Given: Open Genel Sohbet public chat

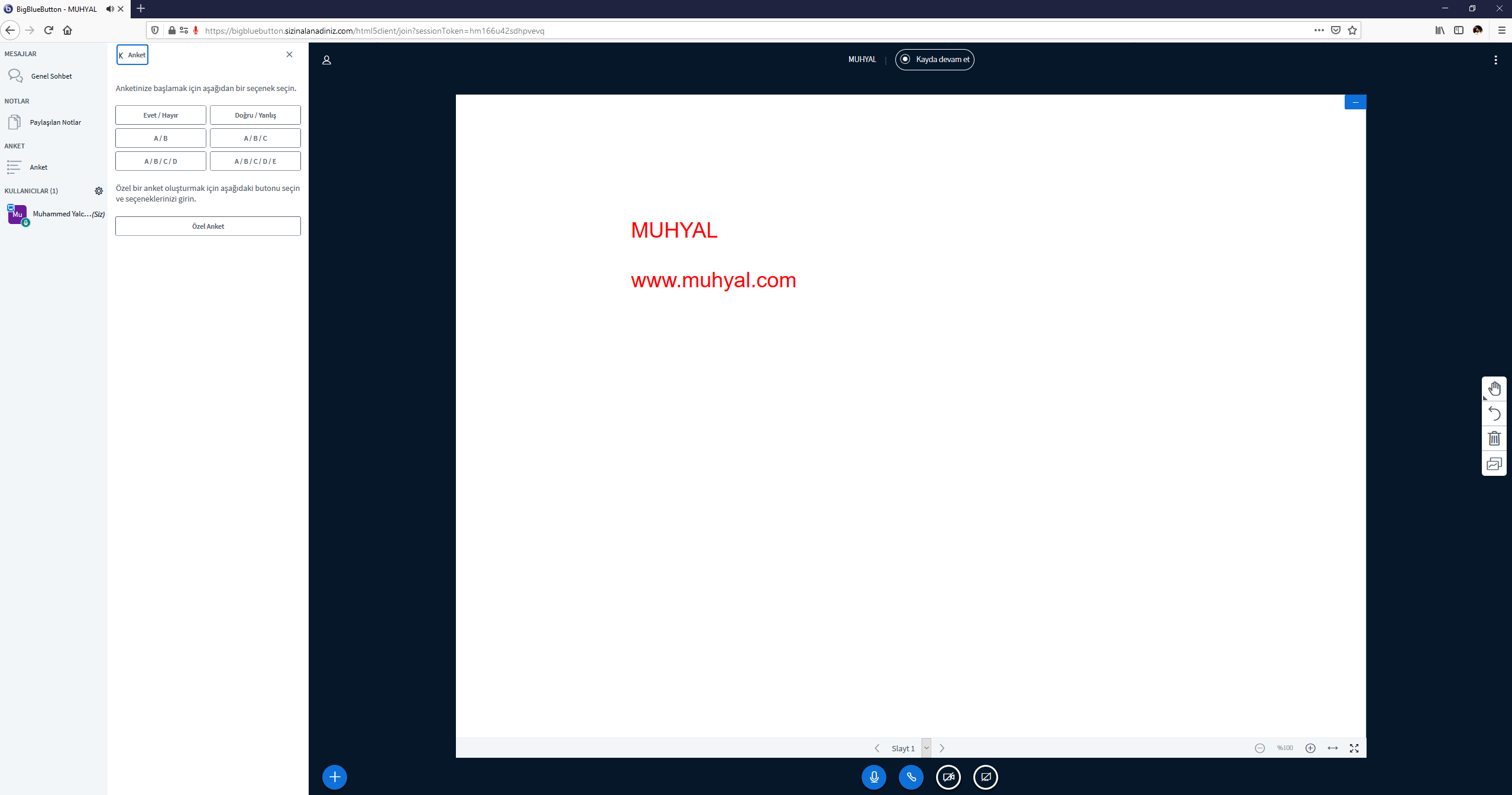Looking at the screenshot, I should click(x=52, y=76).
